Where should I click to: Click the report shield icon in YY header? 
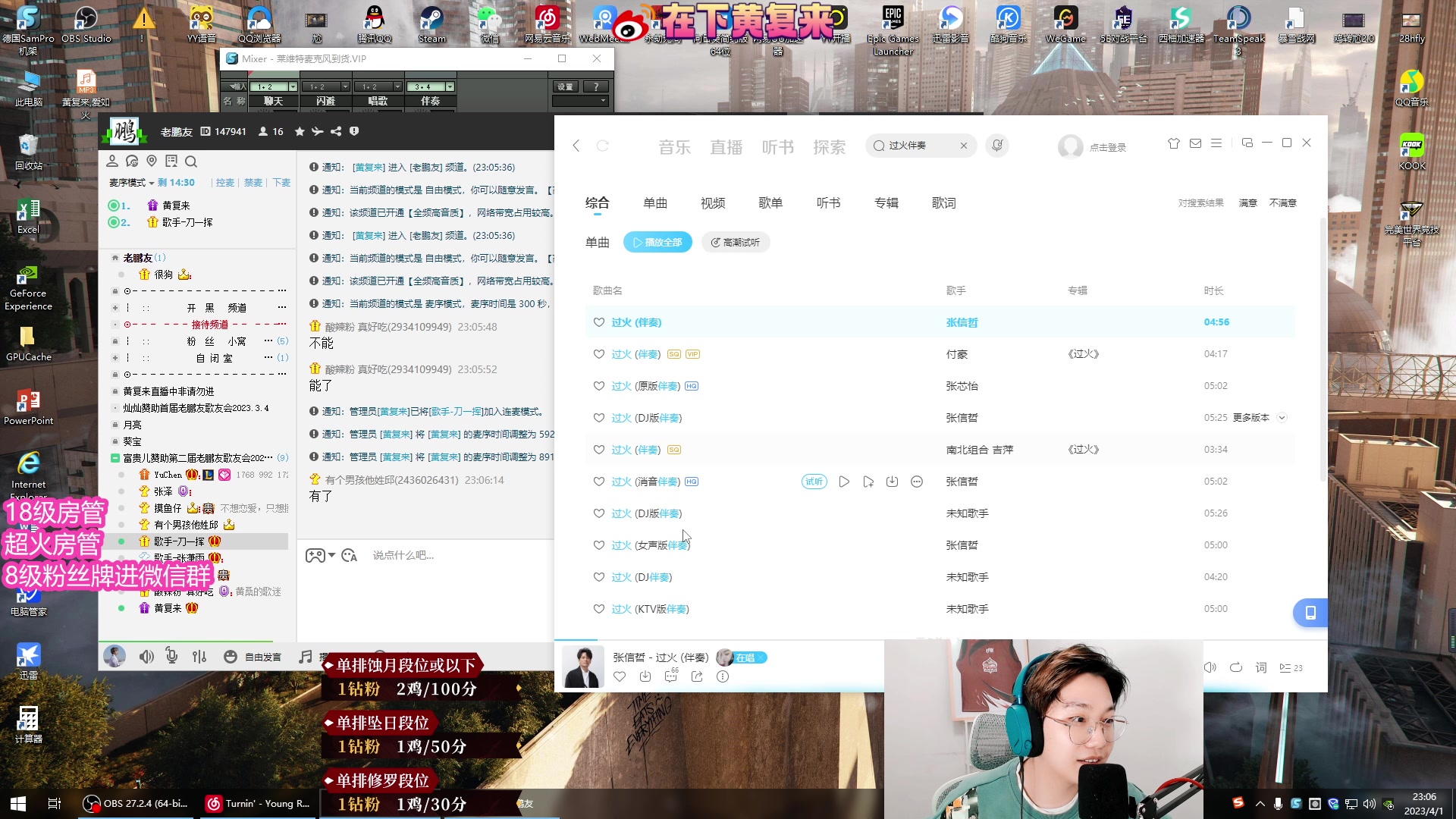click(x=354, y=131)
